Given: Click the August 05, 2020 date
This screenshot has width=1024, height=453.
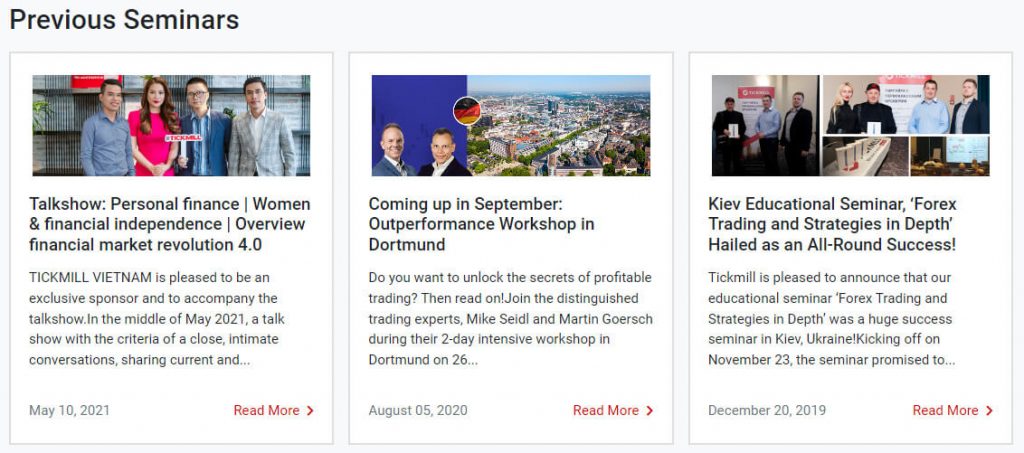Looking at the screenshot, I should pos(418,411).
